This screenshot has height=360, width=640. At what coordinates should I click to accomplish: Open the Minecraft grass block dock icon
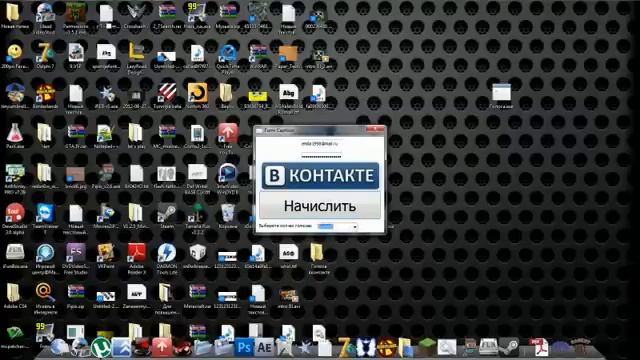point(427,347)
